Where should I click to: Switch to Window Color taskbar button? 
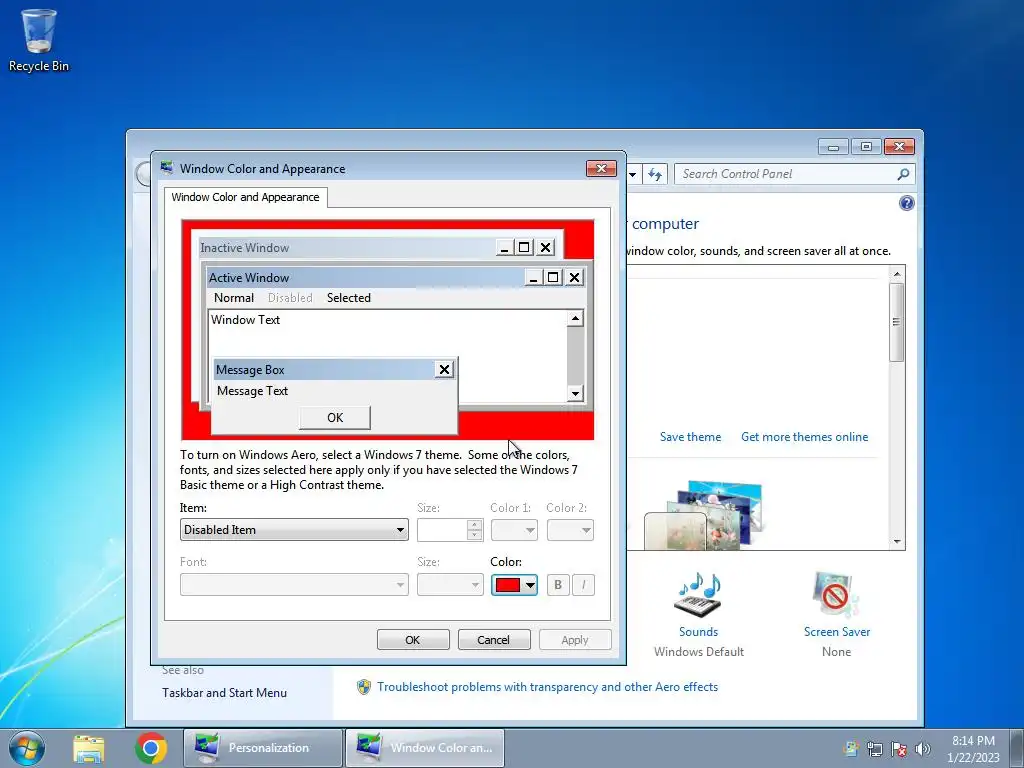(425, 748)
